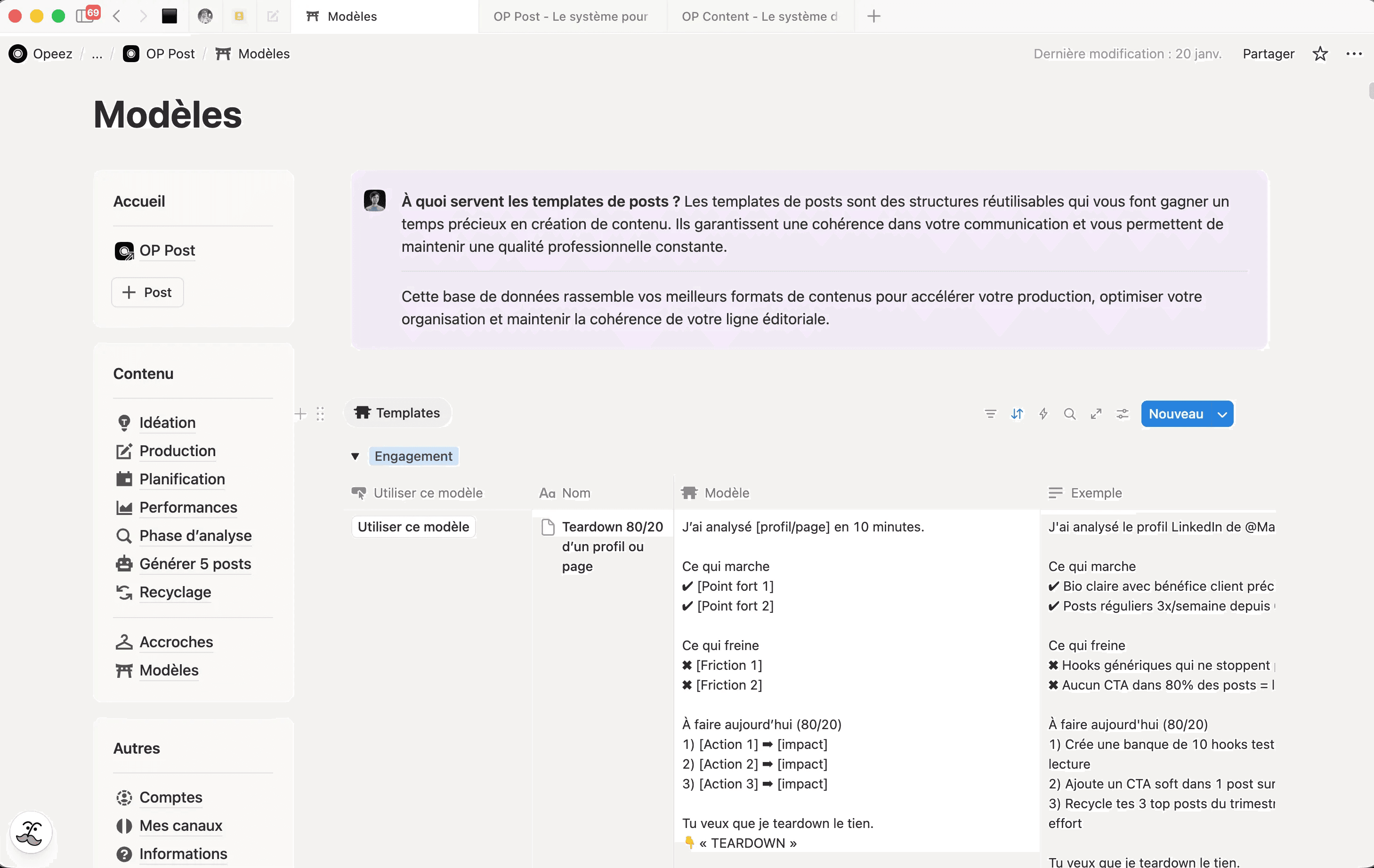This screenshot has height=868, width=1374.
Task: Click the database search magnifier icon
Action: [1069, 414]
